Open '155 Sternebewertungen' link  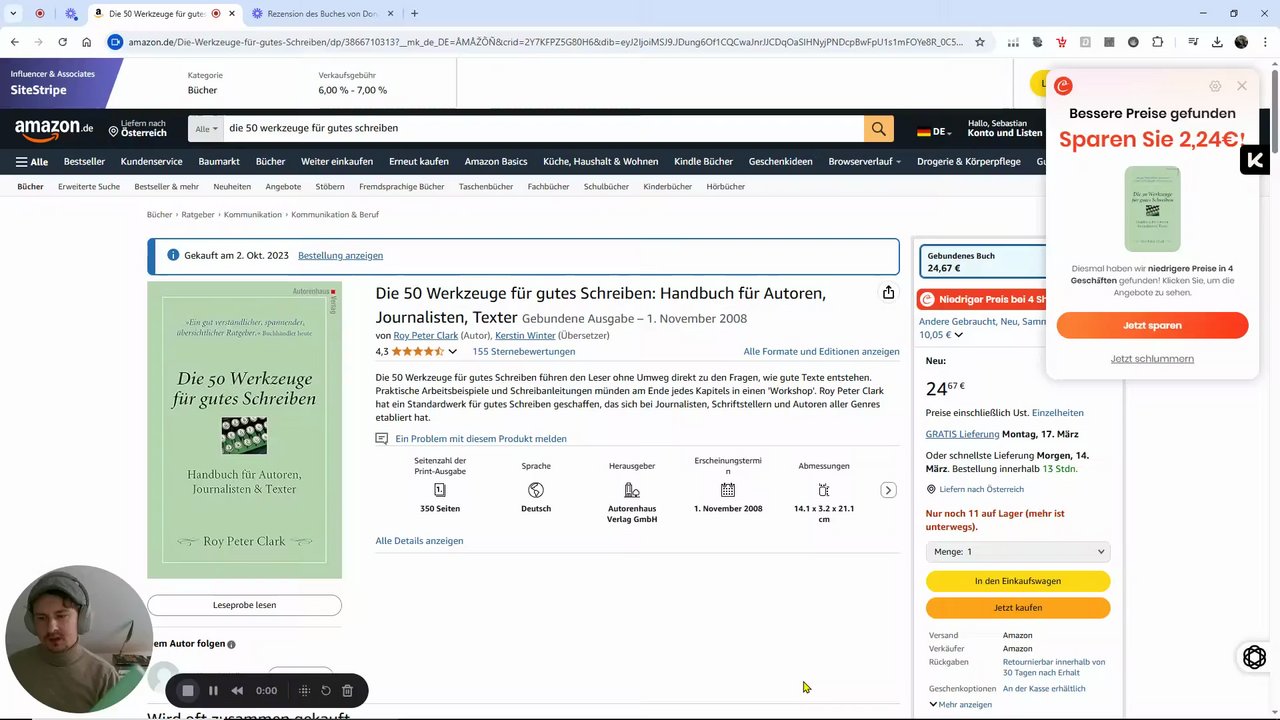point(523,352)
